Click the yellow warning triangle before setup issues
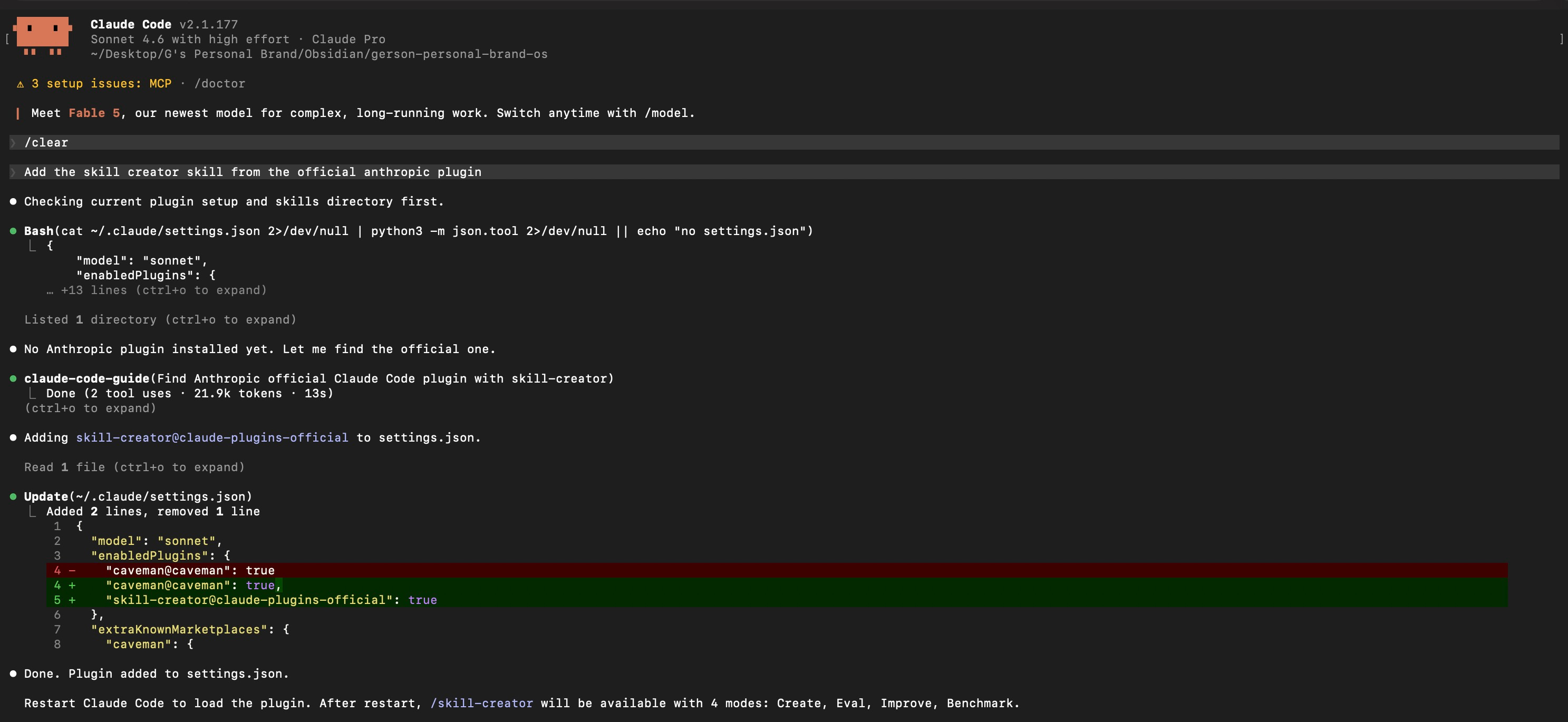Viewport: 1568px width, 722px height. [x=20, y=84]
